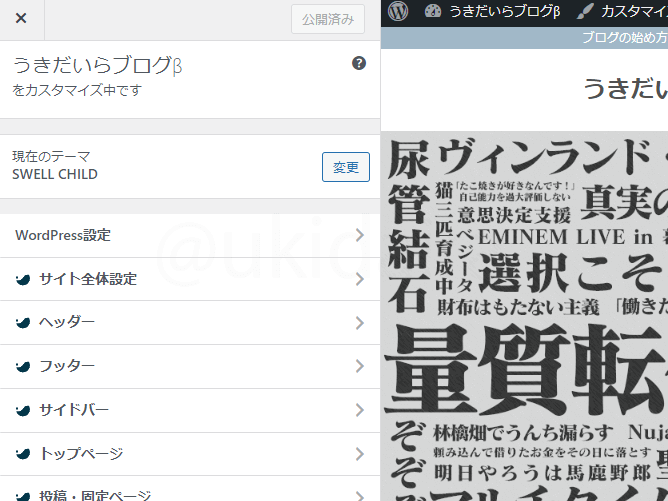Open the 投稿・固定ページ section

(x=190, y=489)
